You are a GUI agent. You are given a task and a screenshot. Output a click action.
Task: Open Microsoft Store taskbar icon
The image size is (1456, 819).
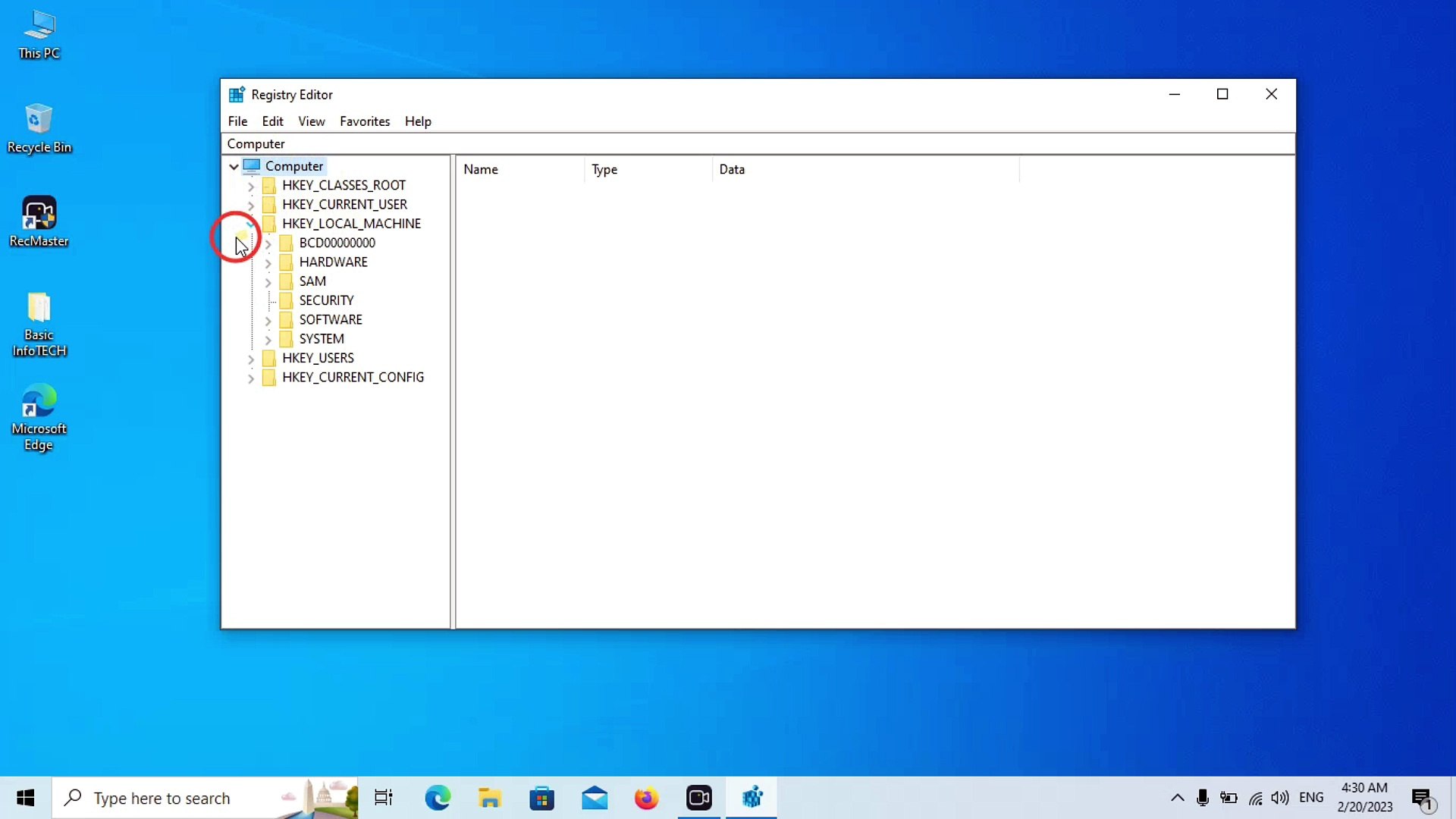[542, 798]
